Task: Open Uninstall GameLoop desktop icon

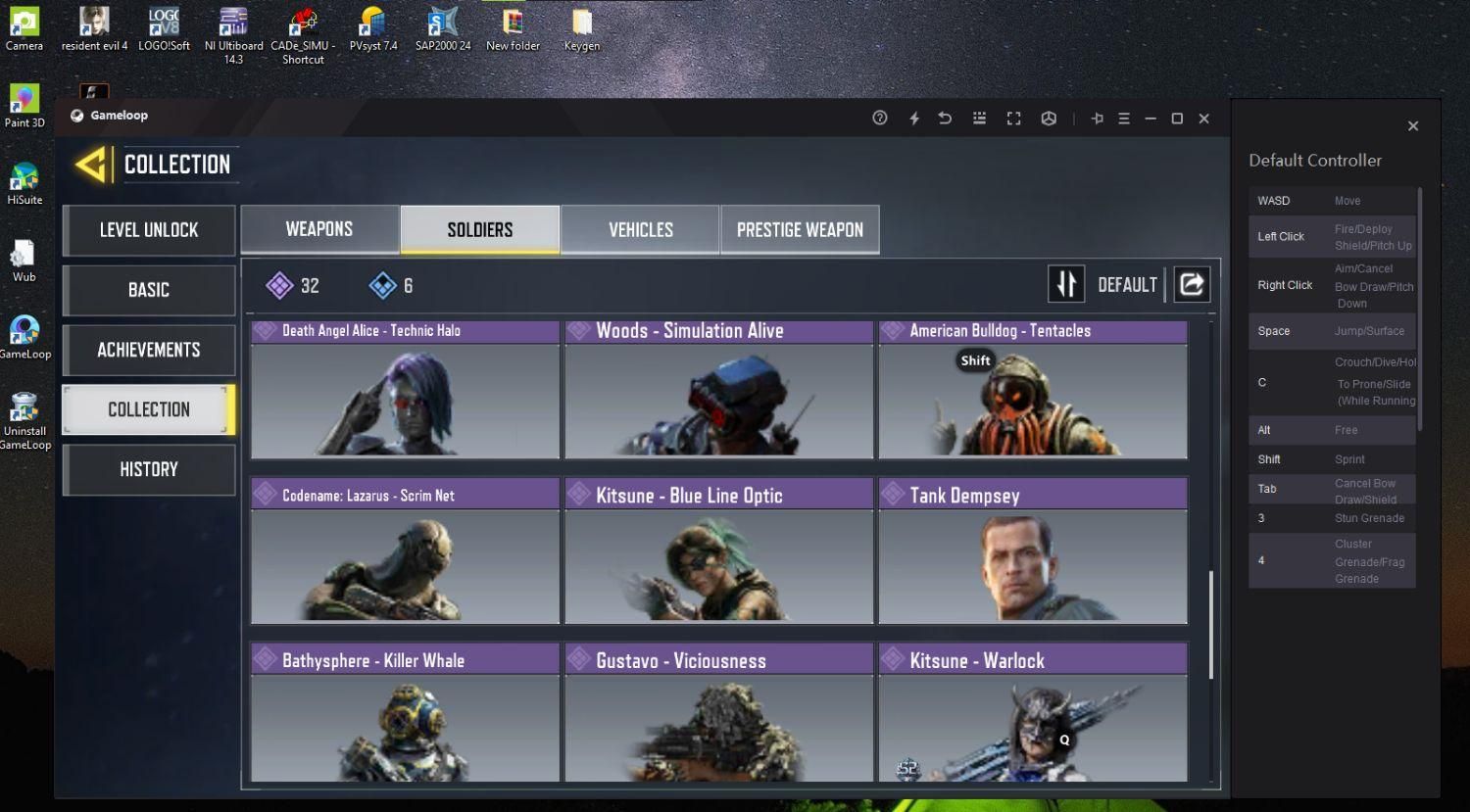Action: coord(24,421)
